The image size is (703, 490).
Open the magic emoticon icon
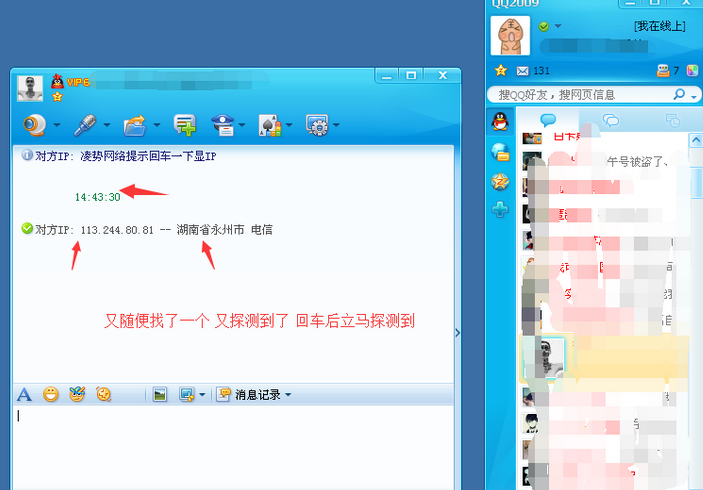tap(77, 394)
